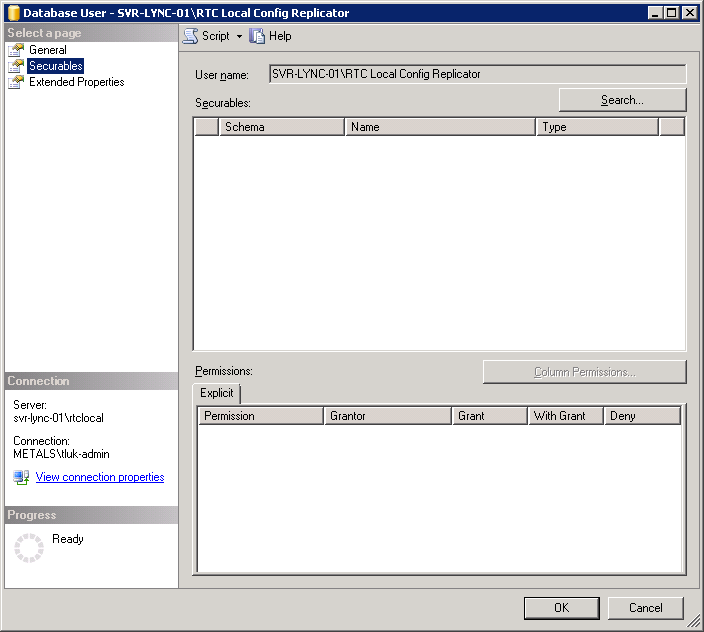Sort securables by the Type column header
Screen dimensions: 704x632
tap(598, 127)
